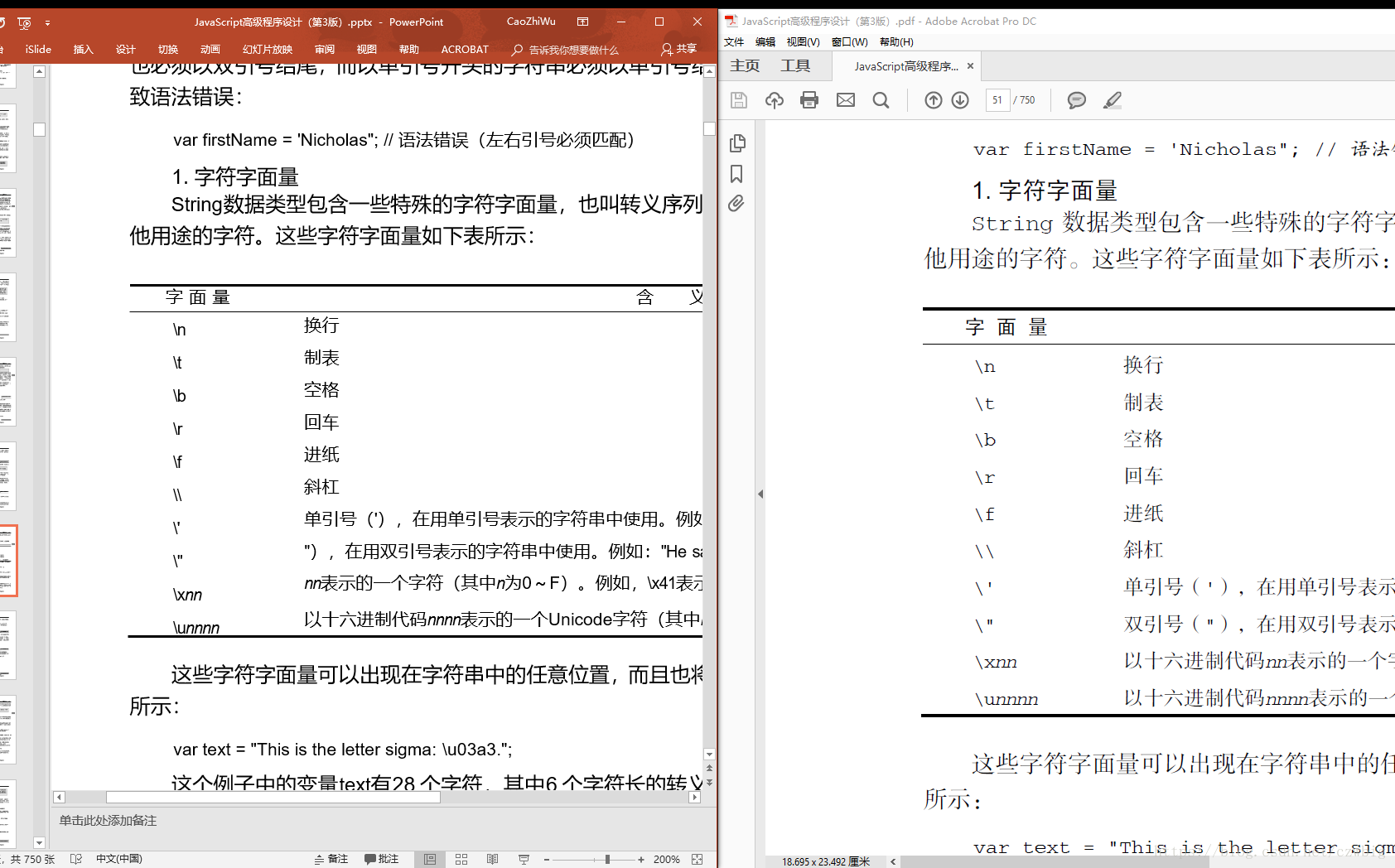
Task: Switch to the 主页 tab in Acrobat
Action: click(x=745, y=65)
